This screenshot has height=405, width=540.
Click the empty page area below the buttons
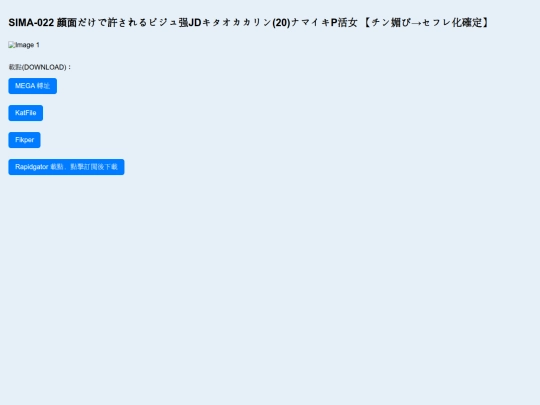pos(270,289)
